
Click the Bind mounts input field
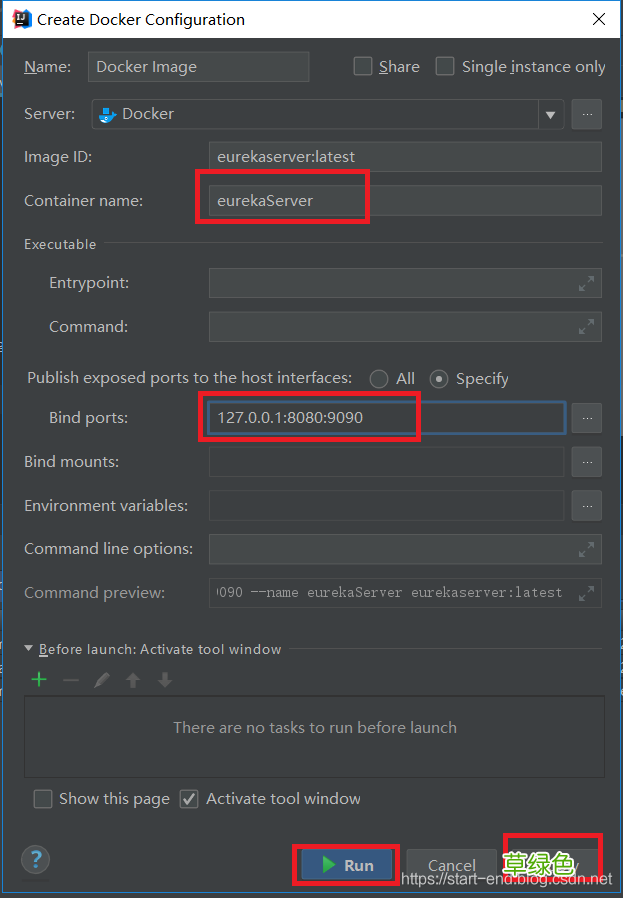pyautogui.click(x=387, y=462)
